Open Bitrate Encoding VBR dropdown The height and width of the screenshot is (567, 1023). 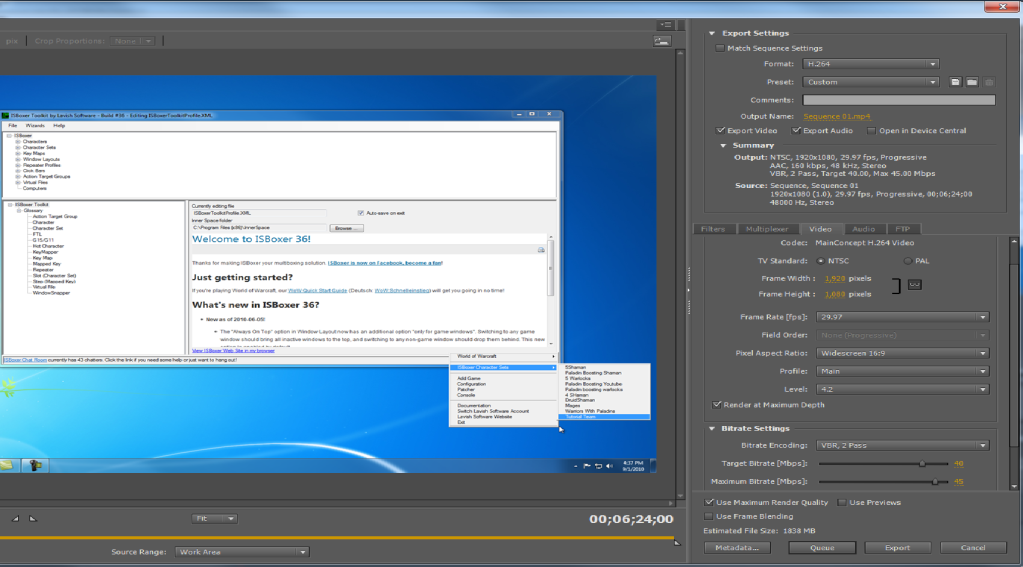click(x=903, y=446)
